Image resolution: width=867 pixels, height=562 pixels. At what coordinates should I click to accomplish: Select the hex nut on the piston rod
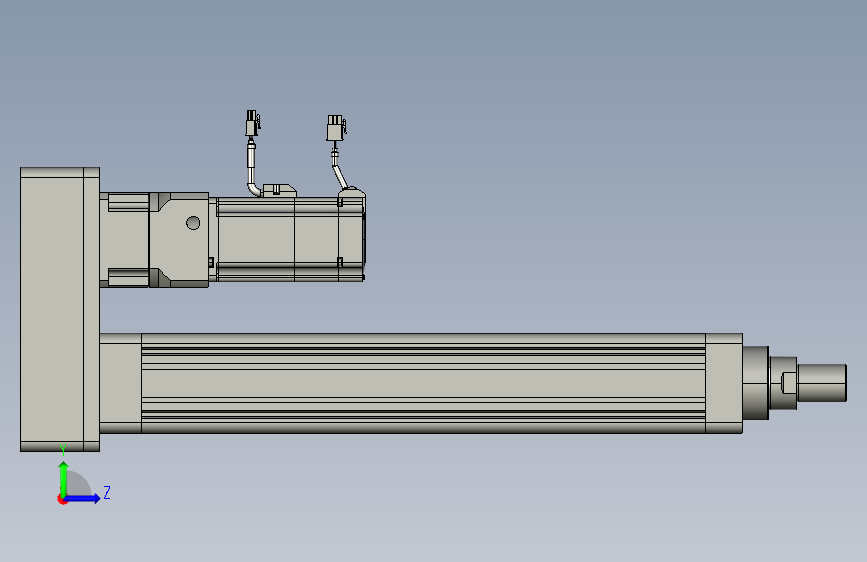[783, 383]
